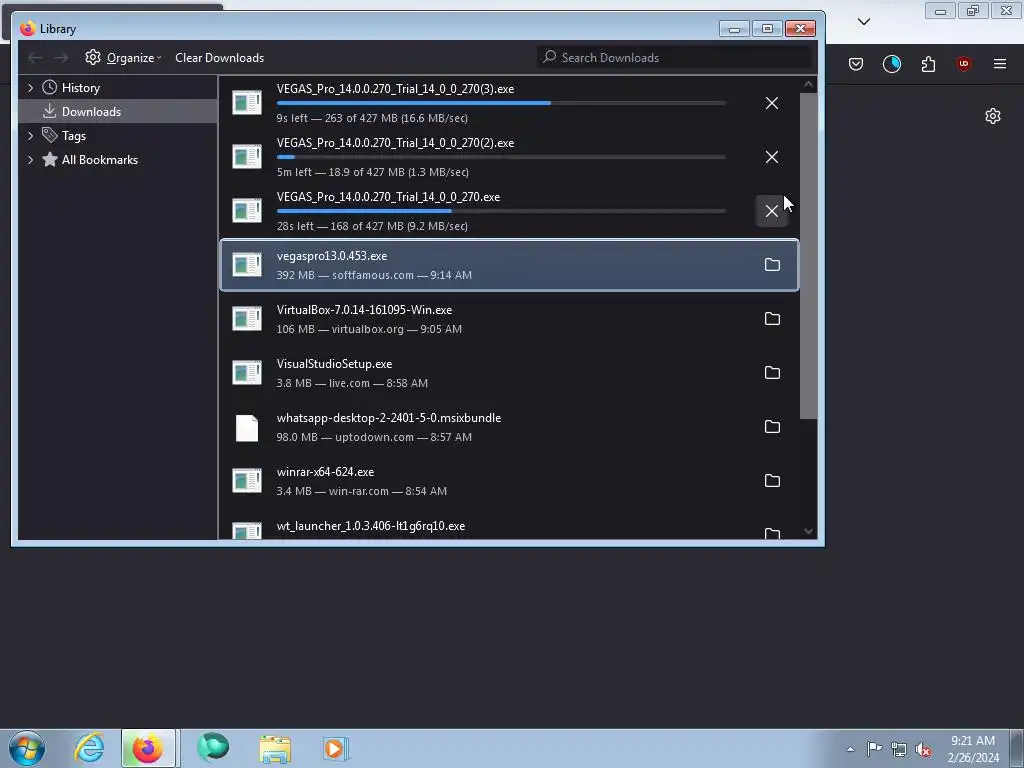Viewport: 1024px width, 768px height.
Task: Open the Firefox hamburger application menu
Action: pos(1000,63)
